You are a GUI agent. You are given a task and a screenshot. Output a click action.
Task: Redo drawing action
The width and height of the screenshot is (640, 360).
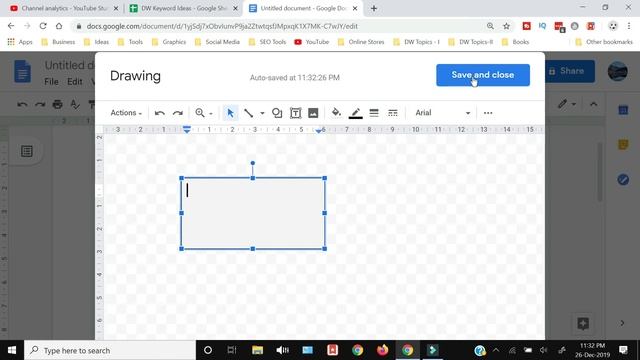178,113
